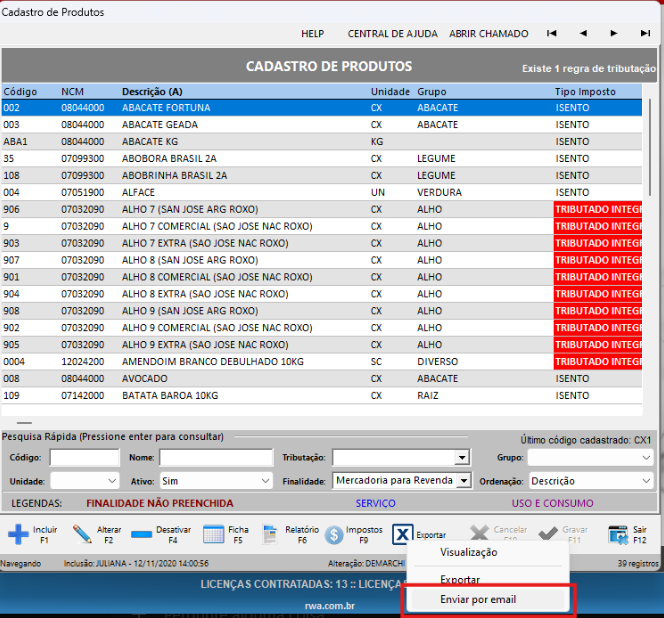
Task: Click the Alterar pencil icon
Action: click(x=82, y=533)
